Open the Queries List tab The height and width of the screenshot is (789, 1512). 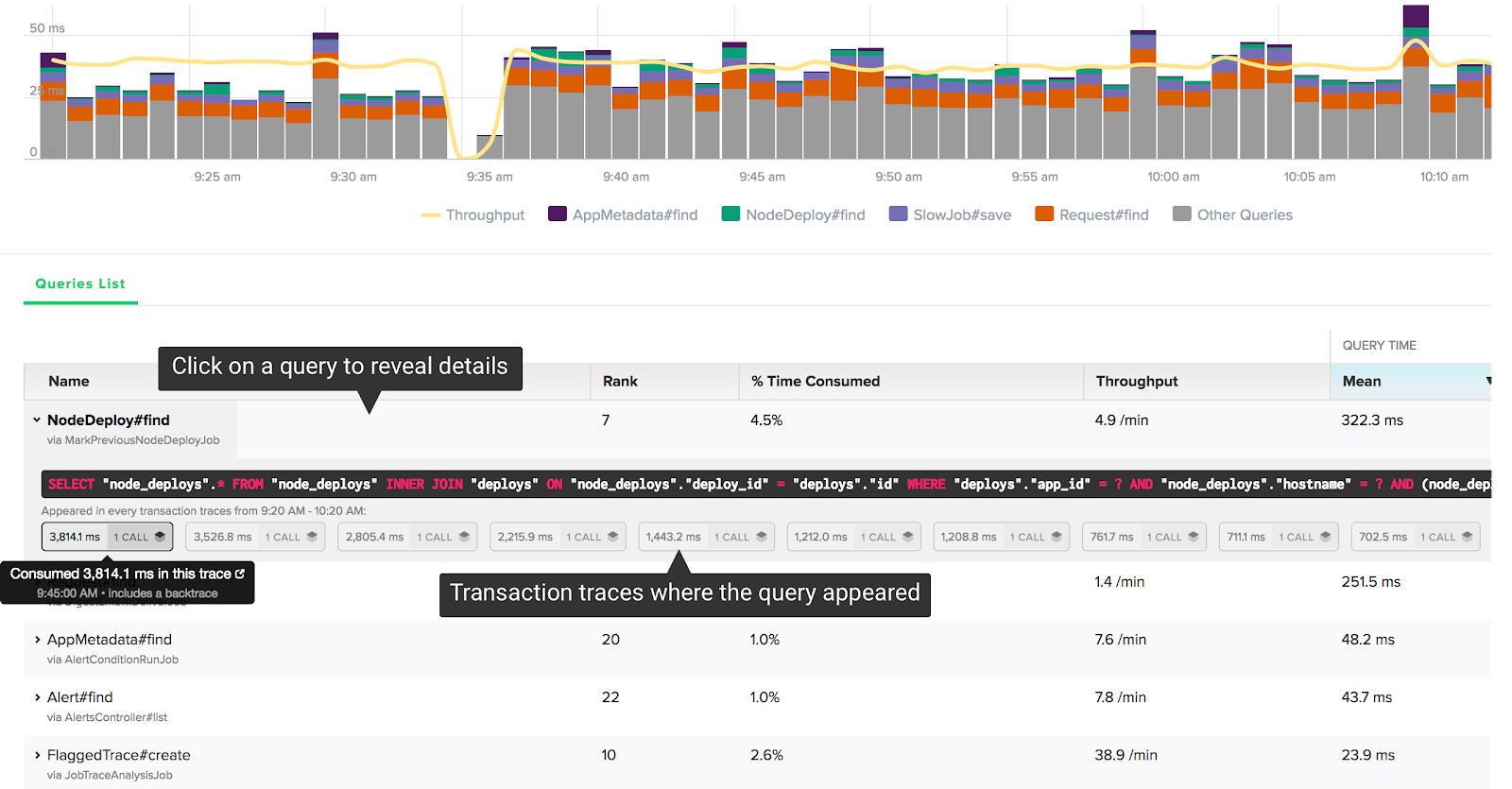click(x=80, y=283)
